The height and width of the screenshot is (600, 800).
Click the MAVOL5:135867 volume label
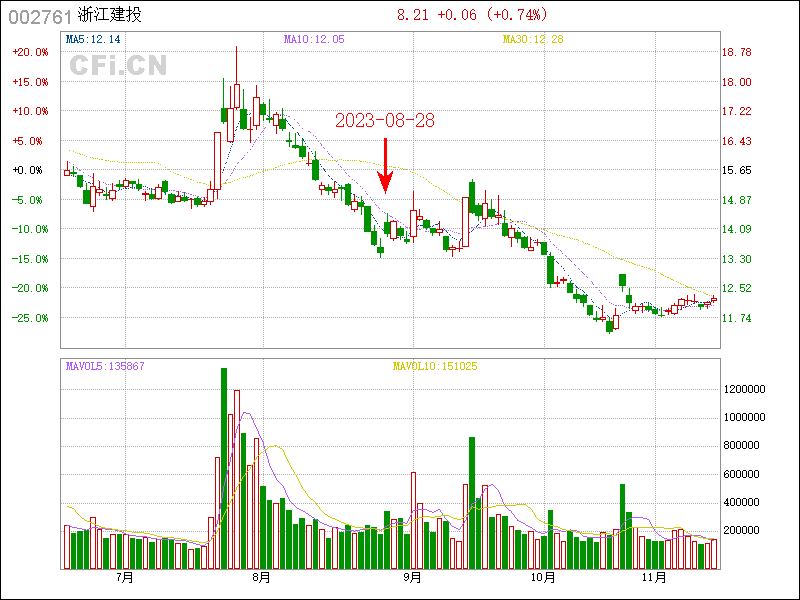105,366
